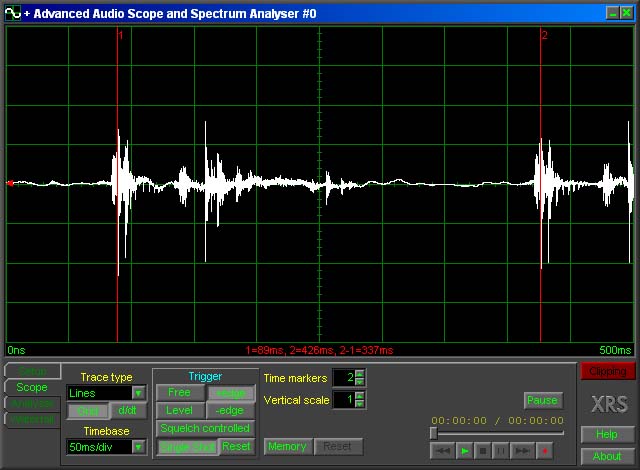The width and height of the screenshot is (640, 470).
Task: Open the About button
Action: tap(607, 456)
